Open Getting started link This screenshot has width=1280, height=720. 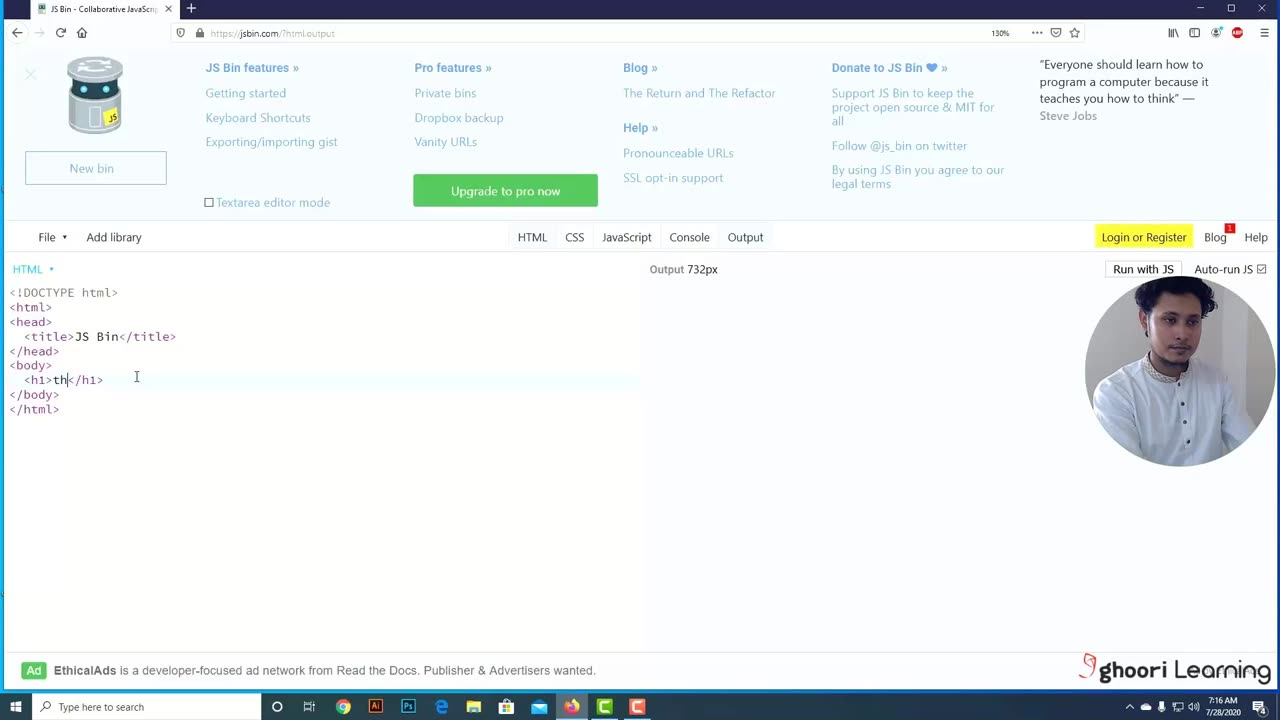(246, 93)
